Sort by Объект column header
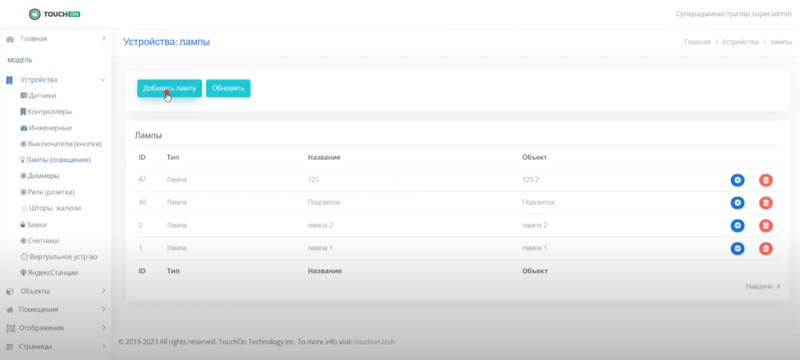Image resolution: width=800 pixels, height=360 pixels. tap(534, 157)
